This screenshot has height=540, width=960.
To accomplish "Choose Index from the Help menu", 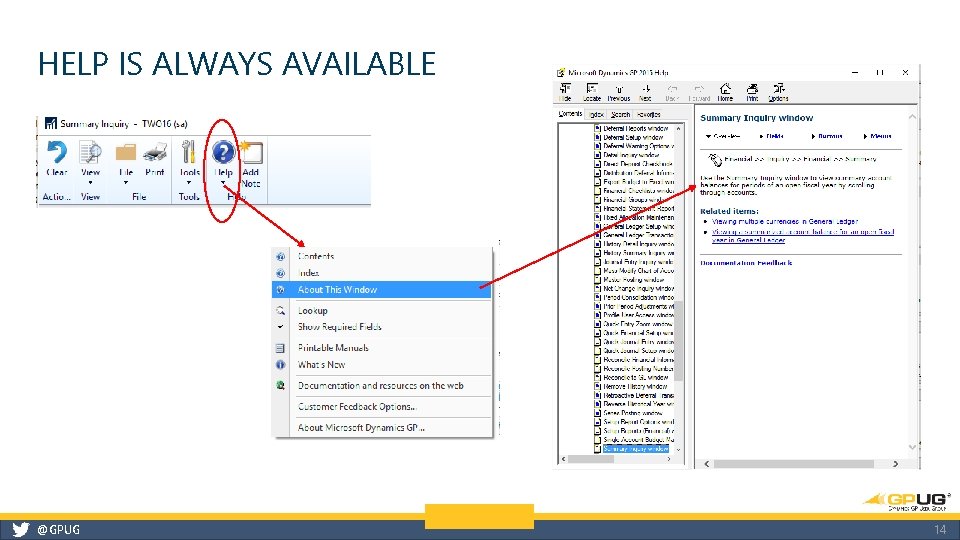I will click(381, 273).
